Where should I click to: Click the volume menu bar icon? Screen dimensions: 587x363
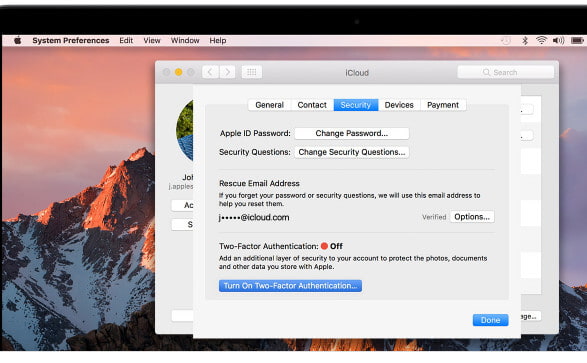click(558, 40)
